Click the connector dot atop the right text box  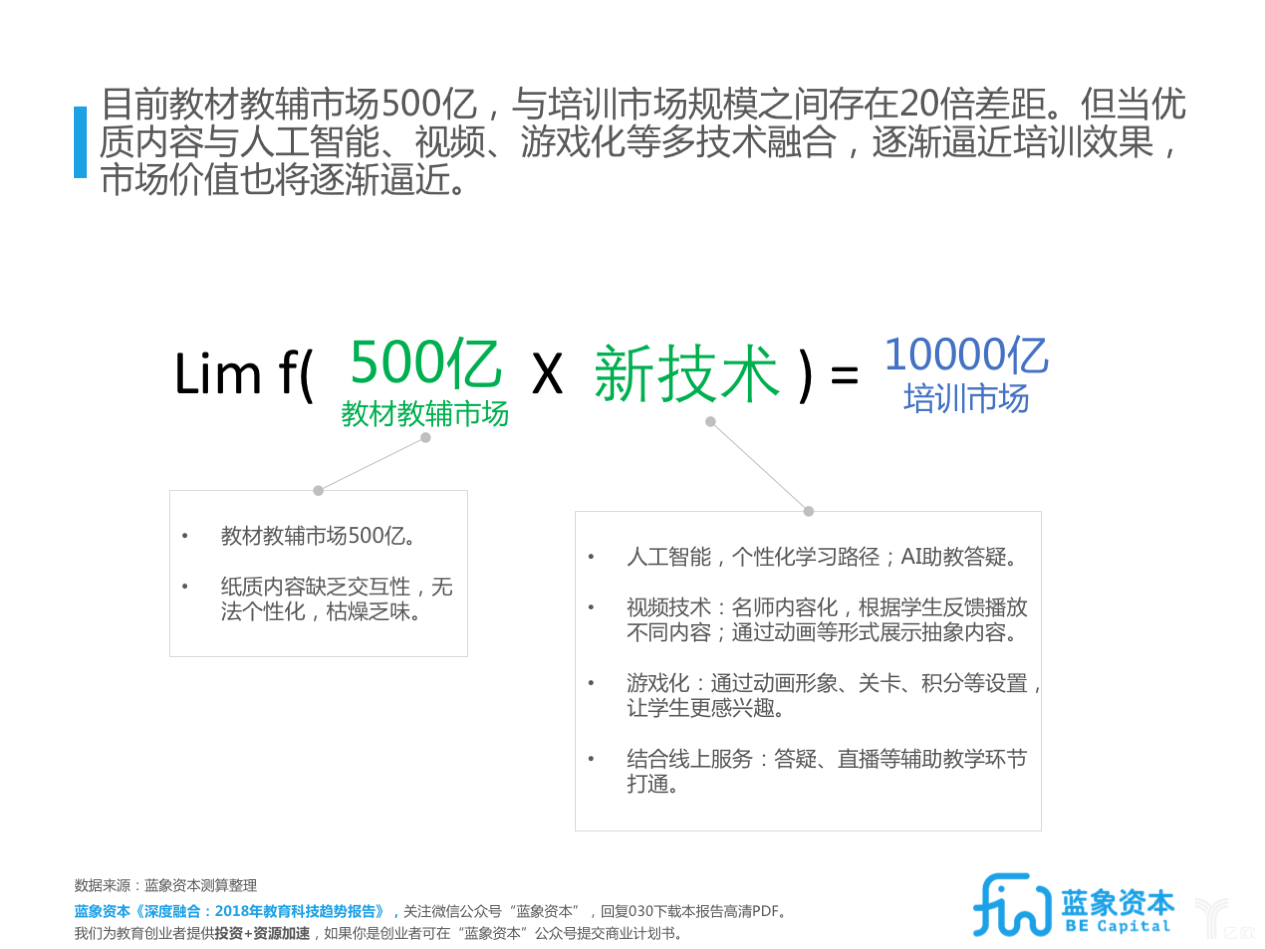pyautogui.click(x=808, y=511)
